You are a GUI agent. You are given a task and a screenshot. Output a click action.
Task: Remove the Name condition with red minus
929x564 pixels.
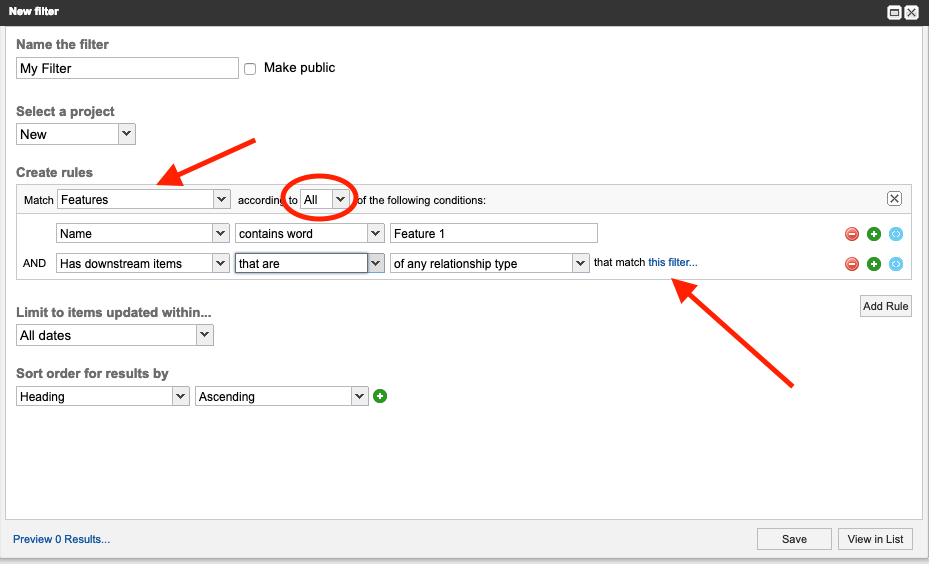coord(851,234)
